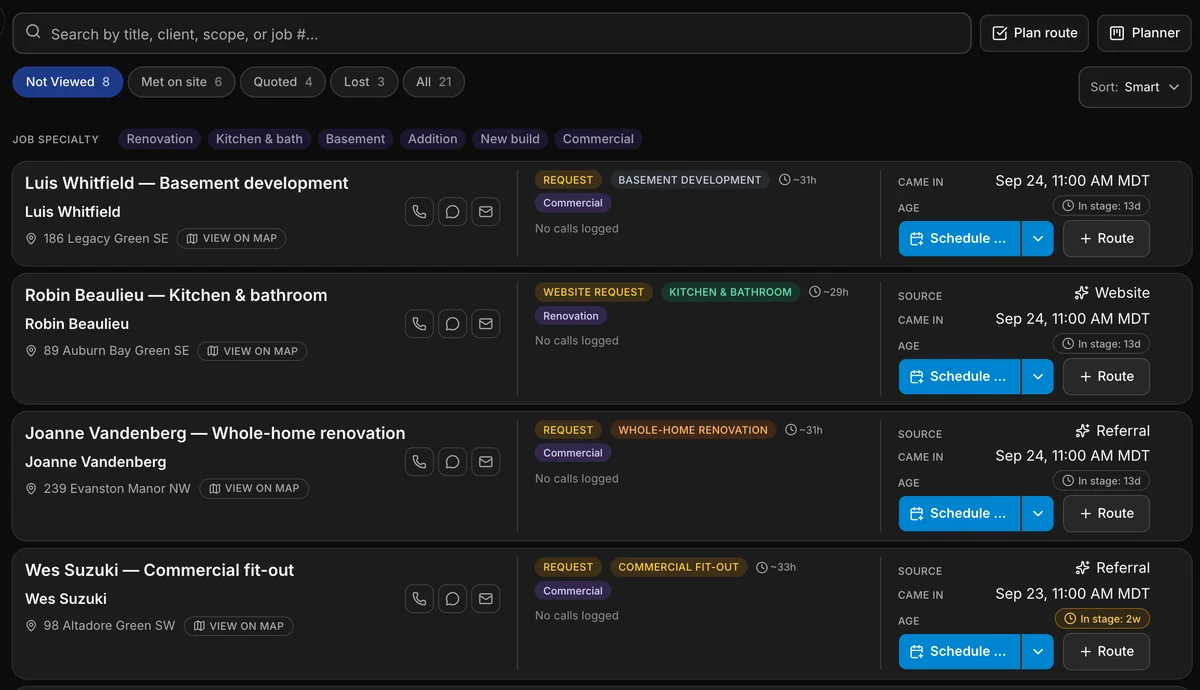Switch to the Not Viewed tab
Screen dimensions: 1200x690
tap(68, 82)
